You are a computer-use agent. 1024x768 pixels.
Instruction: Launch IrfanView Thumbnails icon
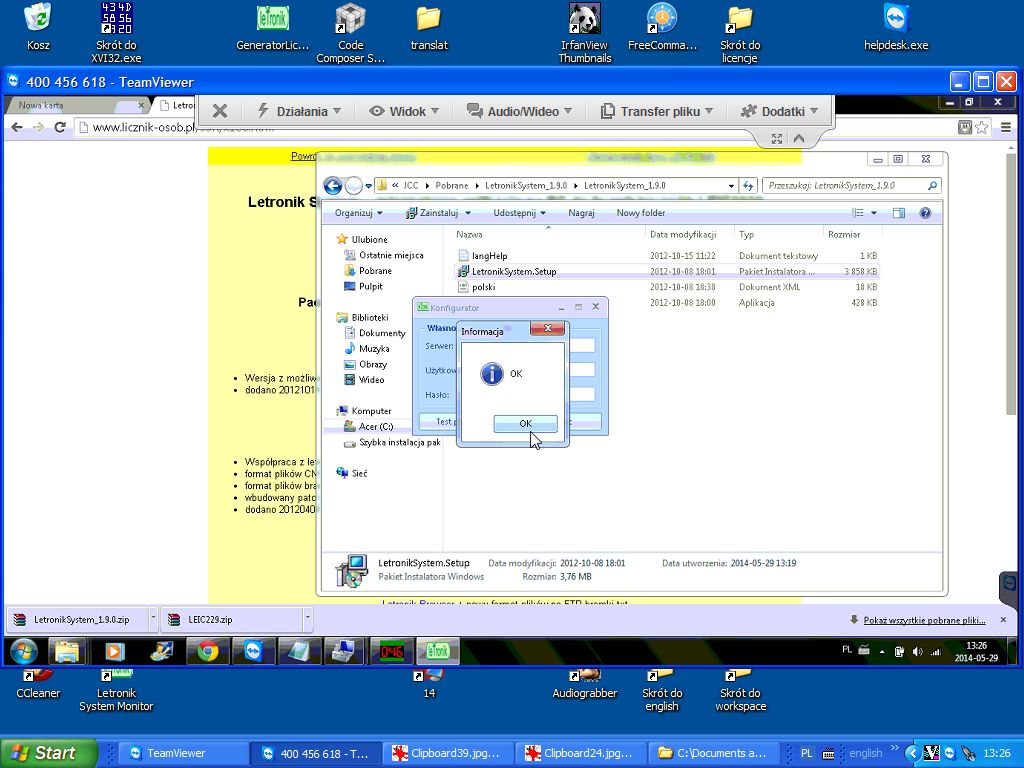[585, 33]
